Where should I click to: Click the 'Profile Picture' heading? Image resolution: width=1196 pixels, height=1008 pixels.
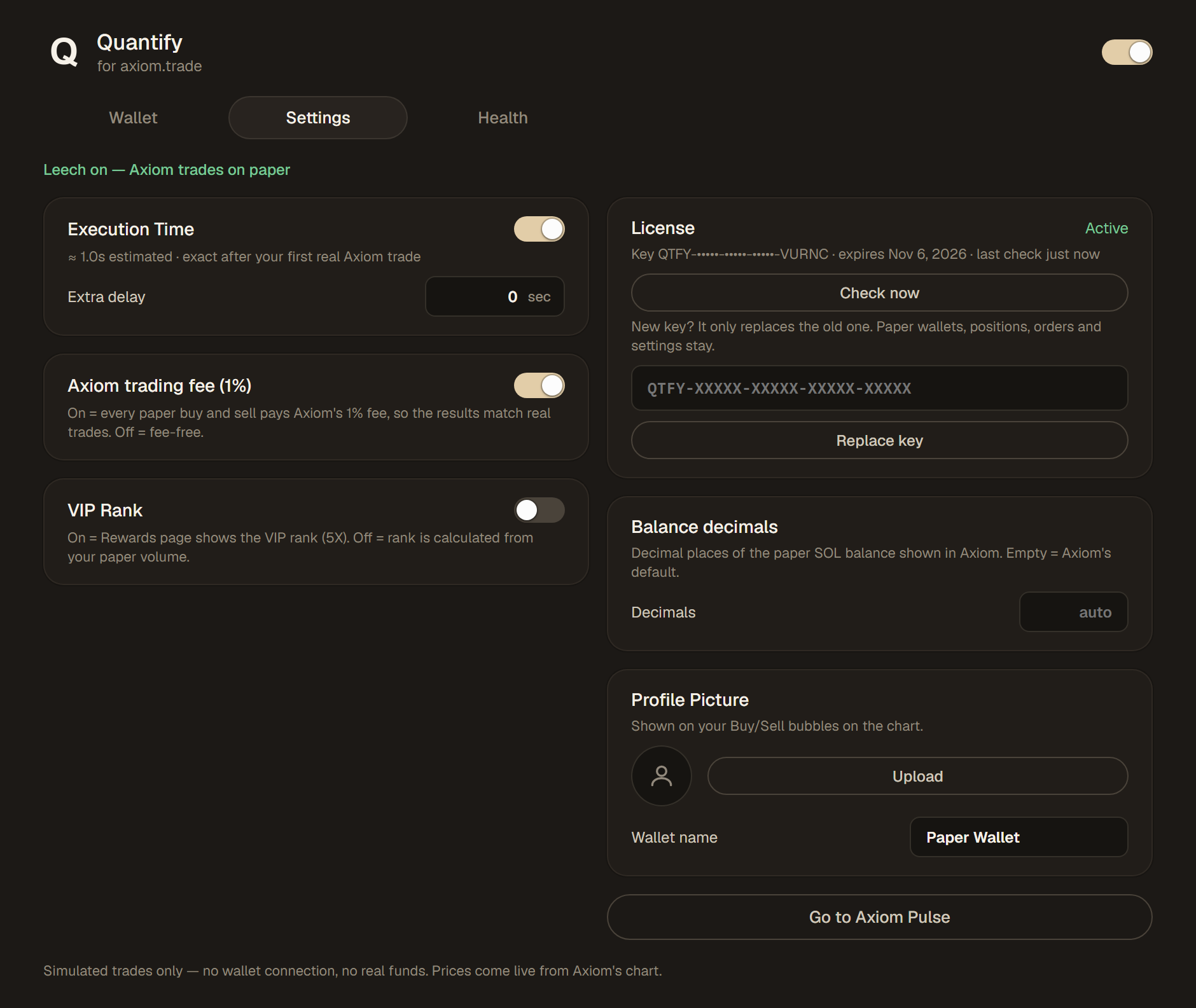tap(690, 700)
